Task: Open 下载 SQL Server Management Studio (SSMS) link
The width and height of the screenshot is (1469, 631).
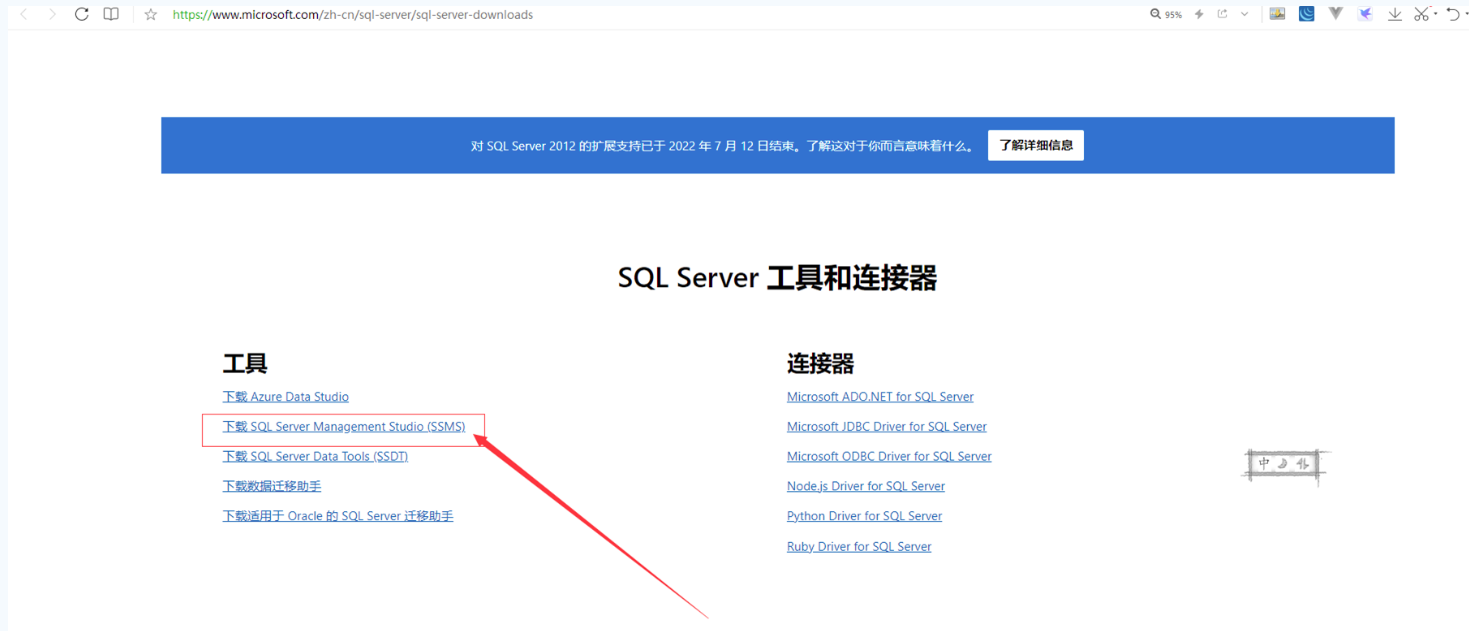Action: click(344, 427)
